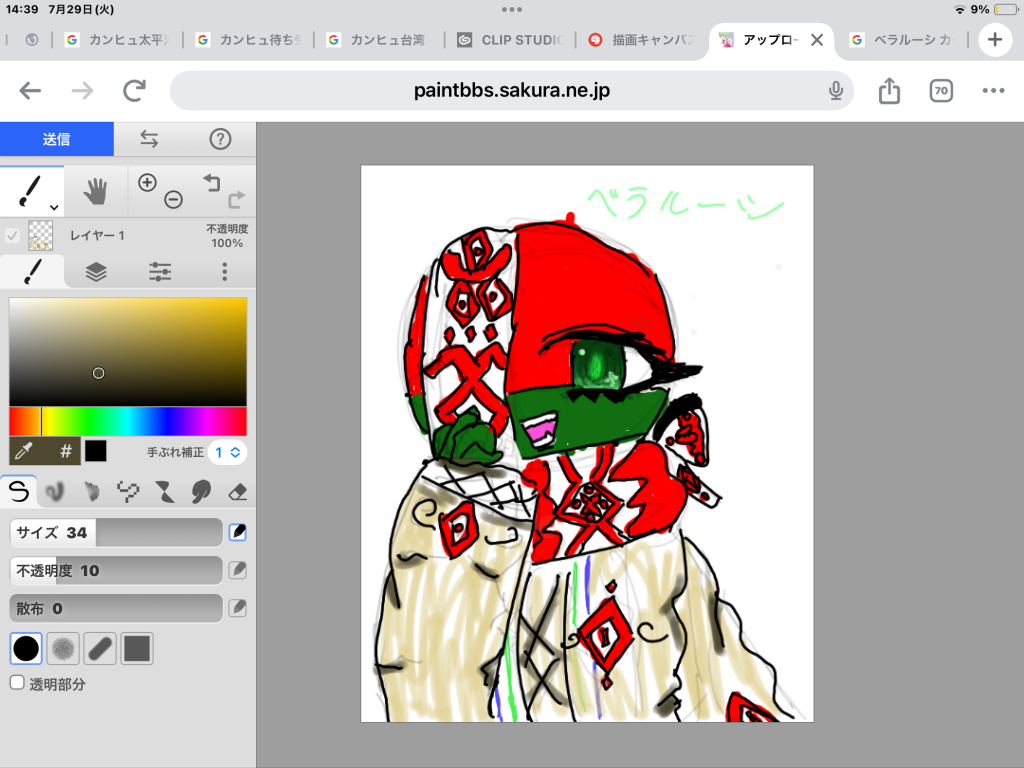1024x768 pixels.
Task: Click the paintbbs.sakura.ne.jp address bar
Action: [x=511, y=90]
